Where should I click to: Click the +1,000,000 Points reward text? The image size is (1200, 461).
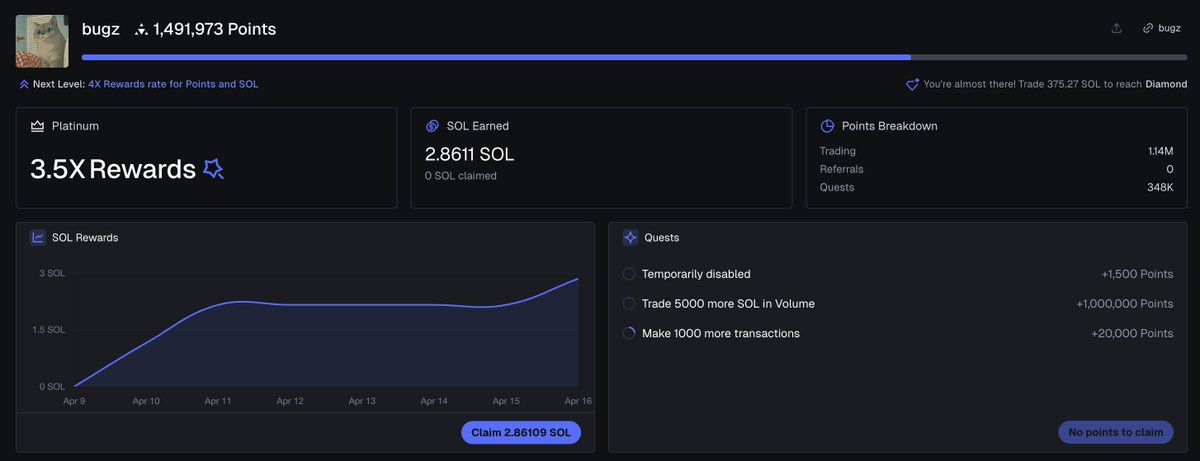(1125, 304)
